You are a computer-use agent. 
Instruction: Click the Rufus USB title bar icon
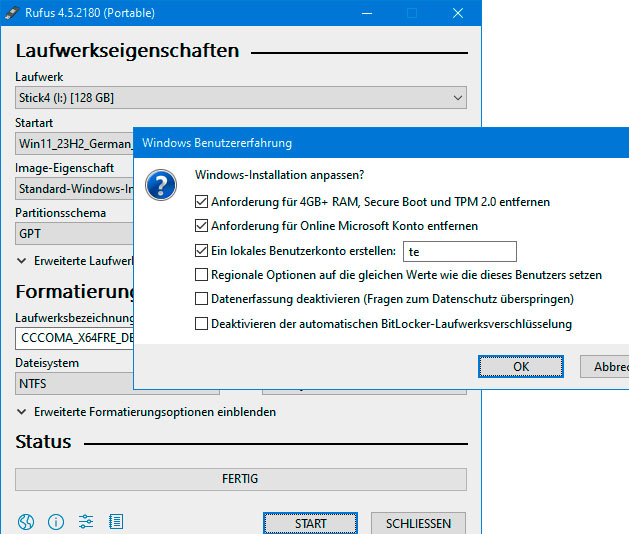click(12, 13)
